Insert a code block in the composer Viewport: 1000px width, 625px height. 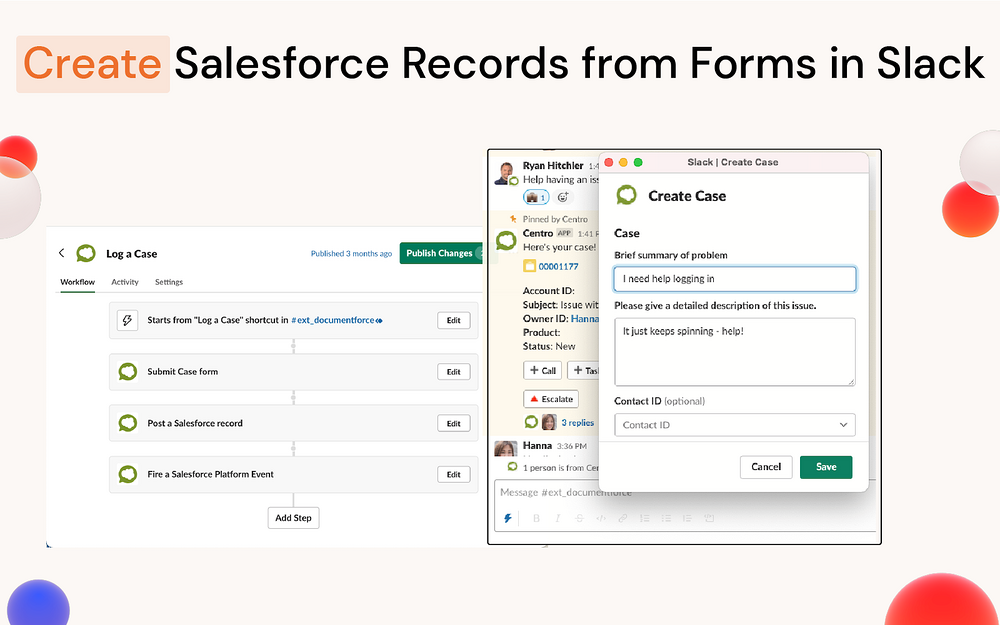(x=709, y=518)
